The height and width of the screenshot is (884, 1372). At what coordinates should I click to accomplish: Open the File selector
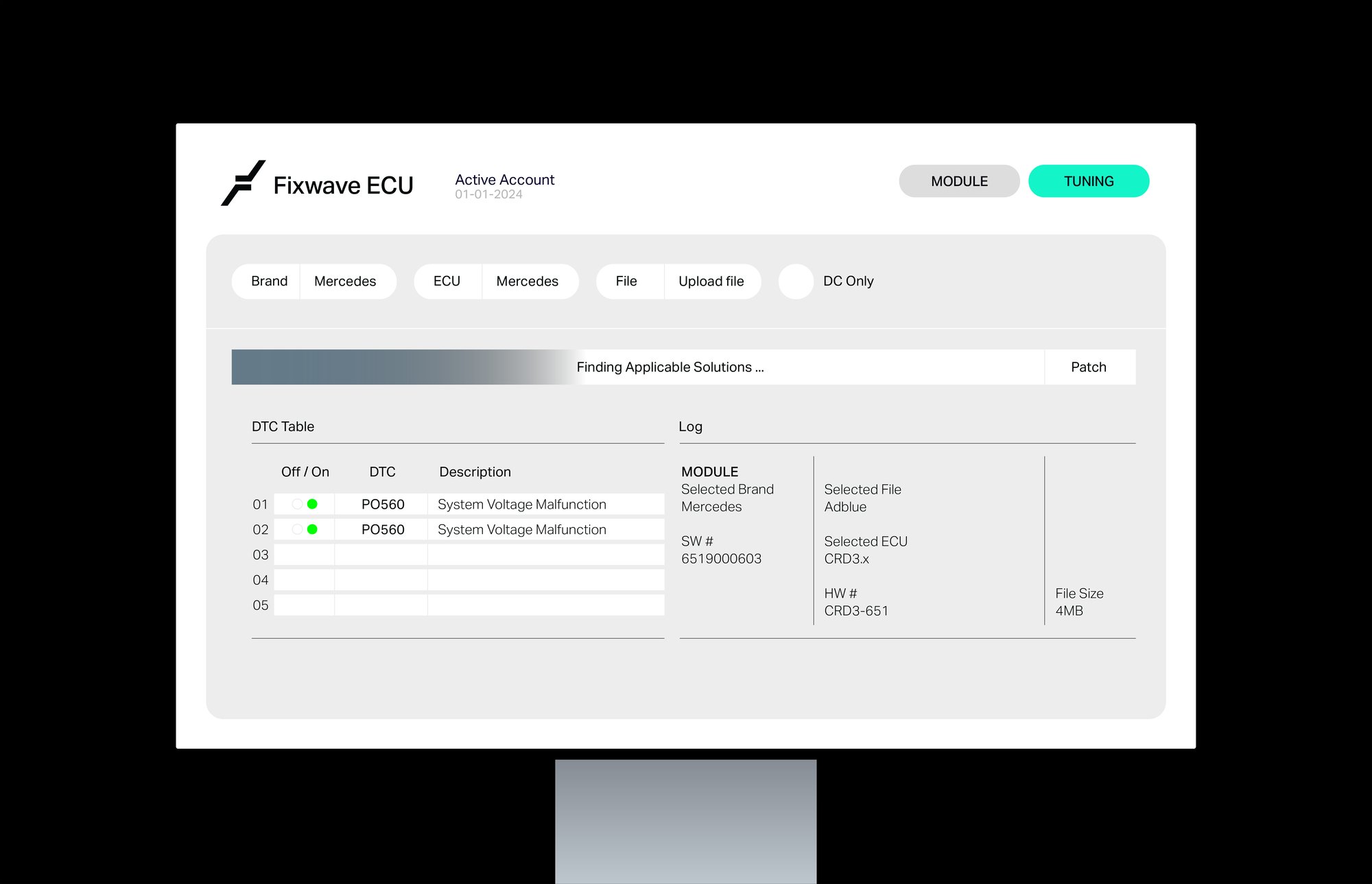coord(626,281)
